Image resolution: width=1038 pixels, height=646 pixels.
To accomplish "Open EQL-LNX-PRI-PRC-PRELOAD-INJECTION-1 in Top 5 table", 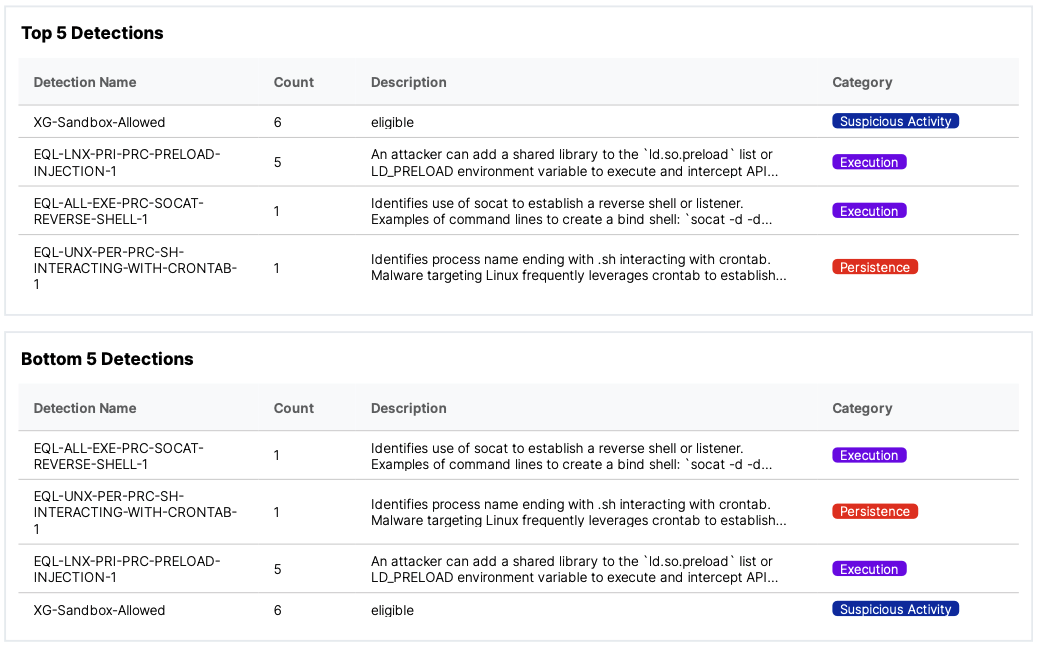I will pyautogui.click(x=127, y=162).
